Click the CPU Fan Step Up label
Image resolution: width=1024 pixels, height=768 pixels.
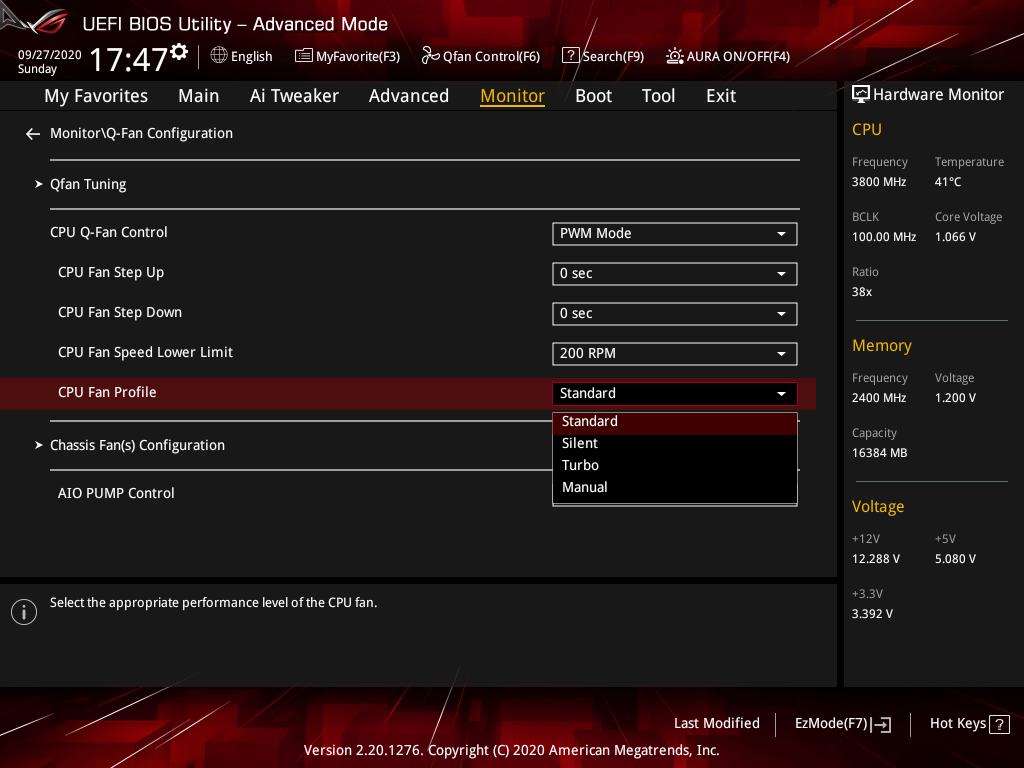(111, 273)
